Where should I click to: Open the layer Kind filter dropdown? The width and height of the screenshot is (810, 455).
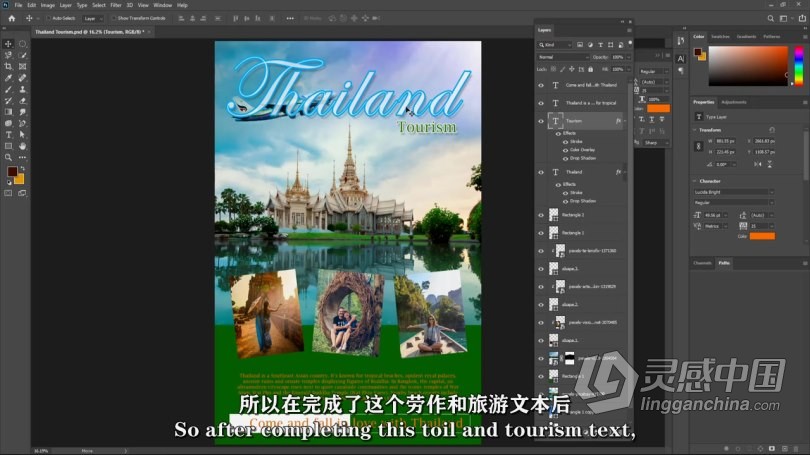(x=555, y=45)
